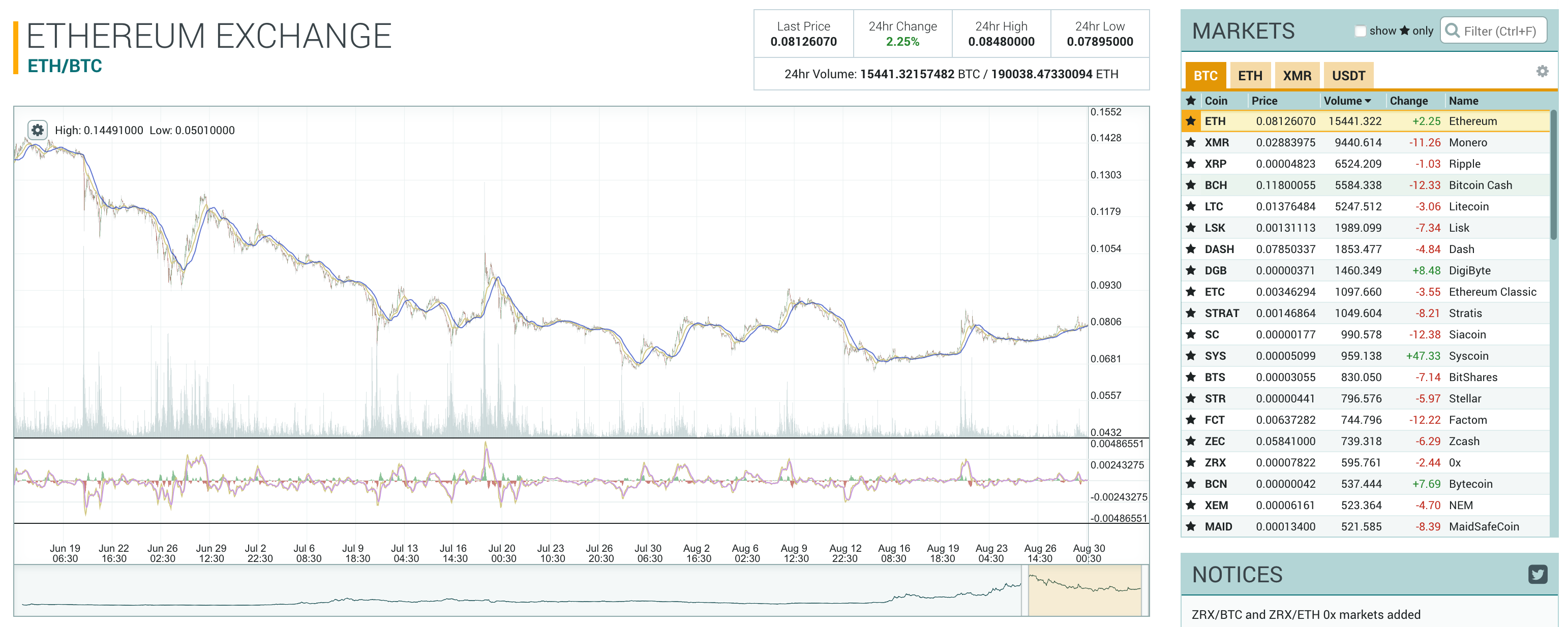Toggle favorite star for Monero XMR
This screenshot has height=627, width=1568.
pyautogui.click(x=1191, y=142)
